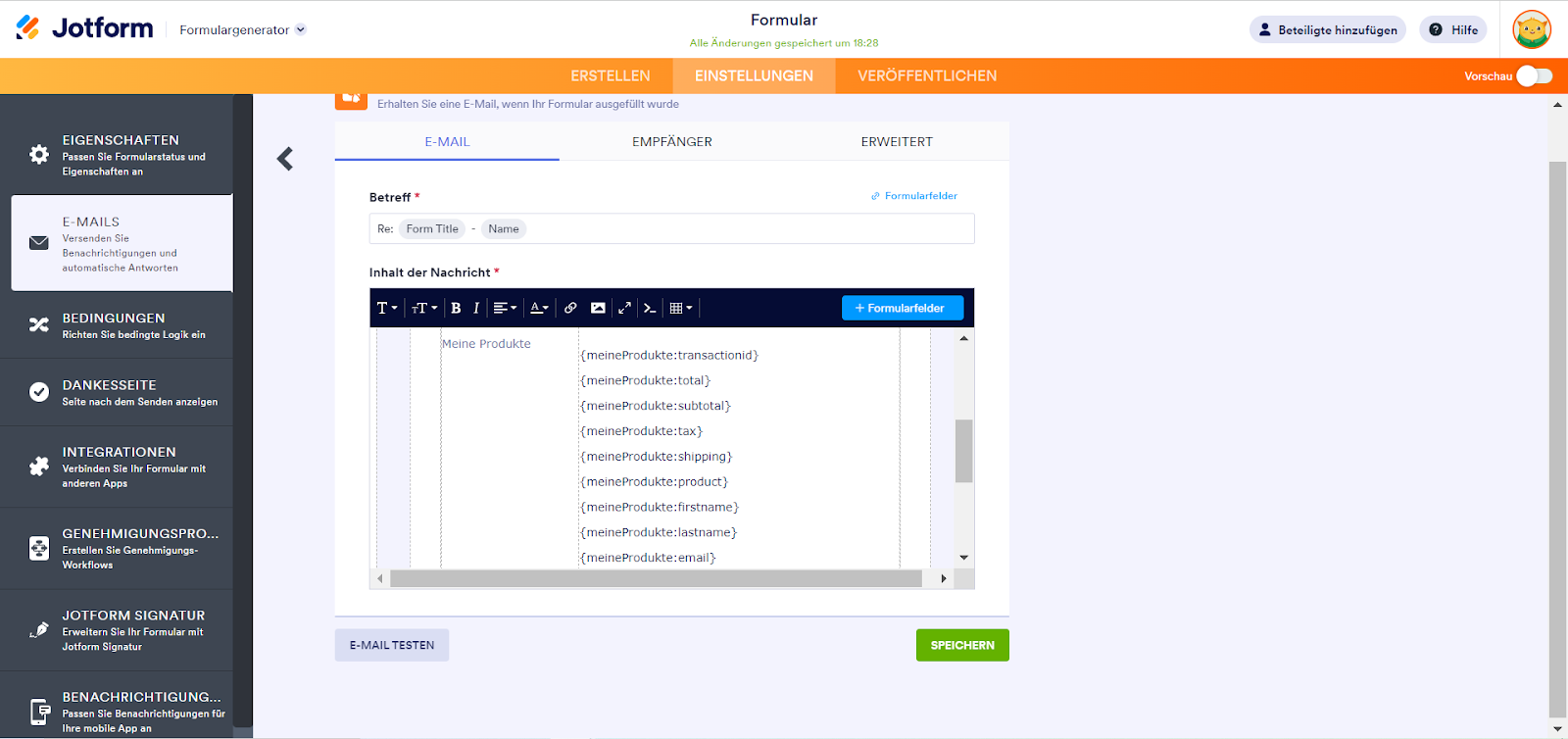Click {meineProdukte:transactionid} text
This screenshot has height=739, width=1568.
(x=669, y=355)
